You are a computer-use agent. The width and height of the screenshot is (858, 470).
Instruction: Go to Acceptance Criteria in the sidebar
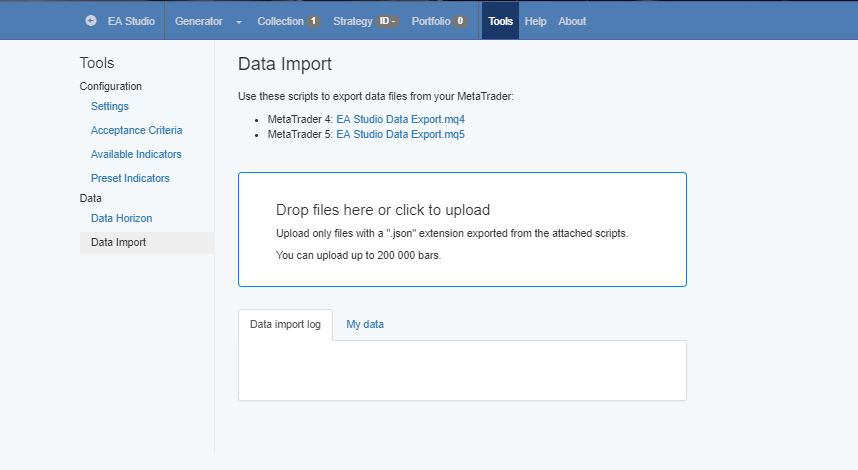click(136, 130)
